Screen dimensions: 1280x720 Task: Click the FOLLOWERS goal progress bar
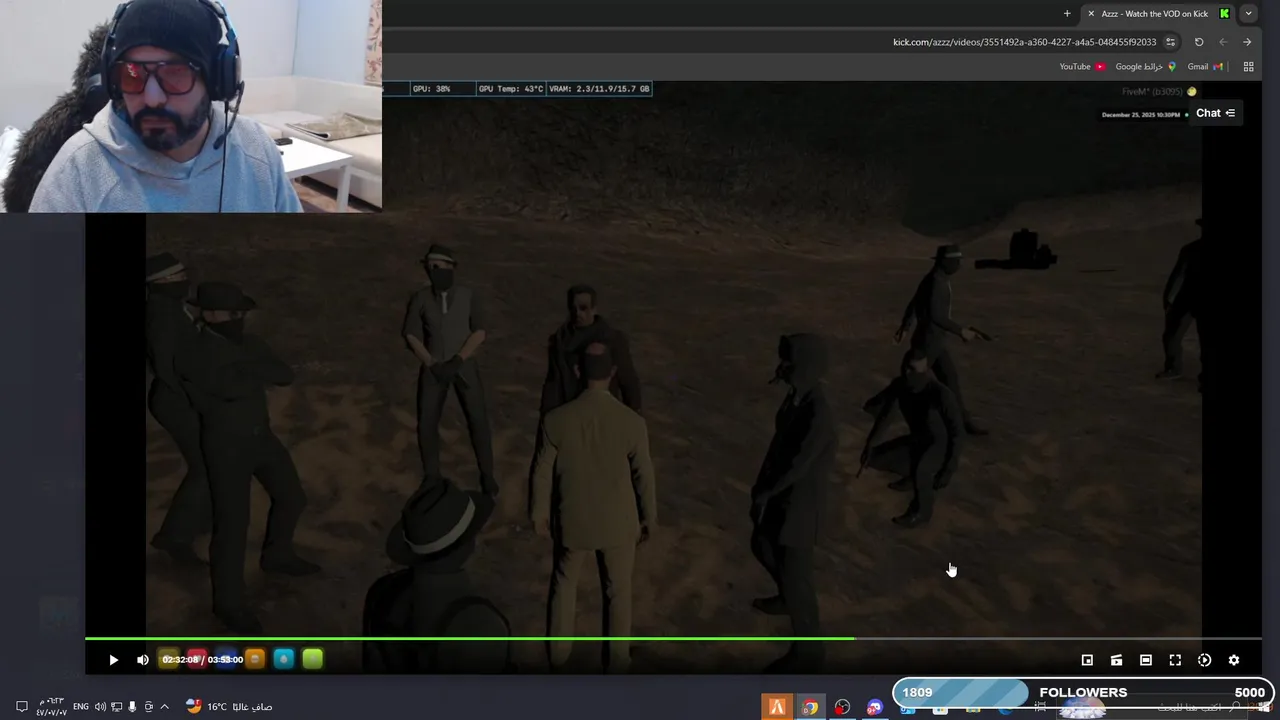pyautogui.click(x=1083, y=692)
